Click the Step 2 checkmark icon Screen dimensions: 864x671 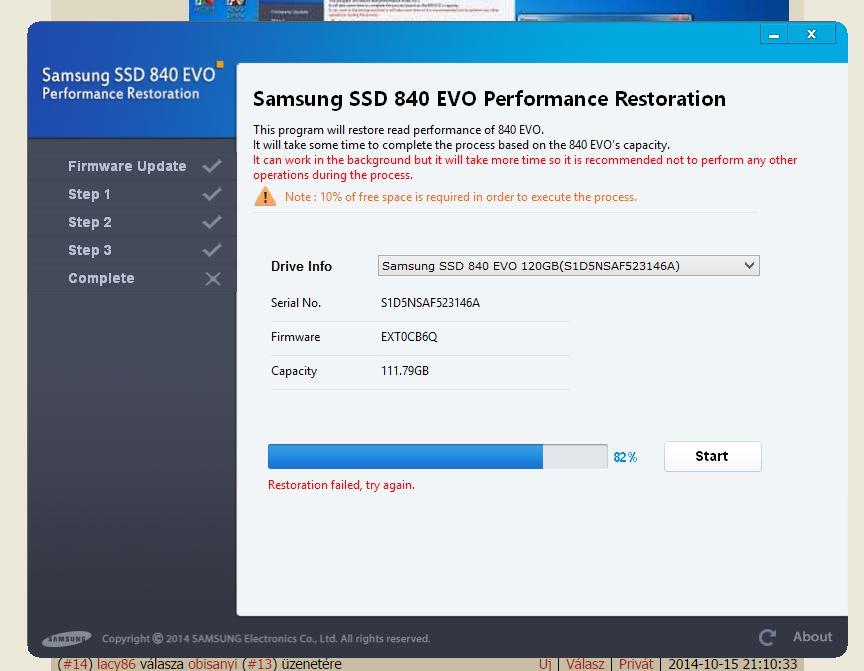(x=212, y=222)
